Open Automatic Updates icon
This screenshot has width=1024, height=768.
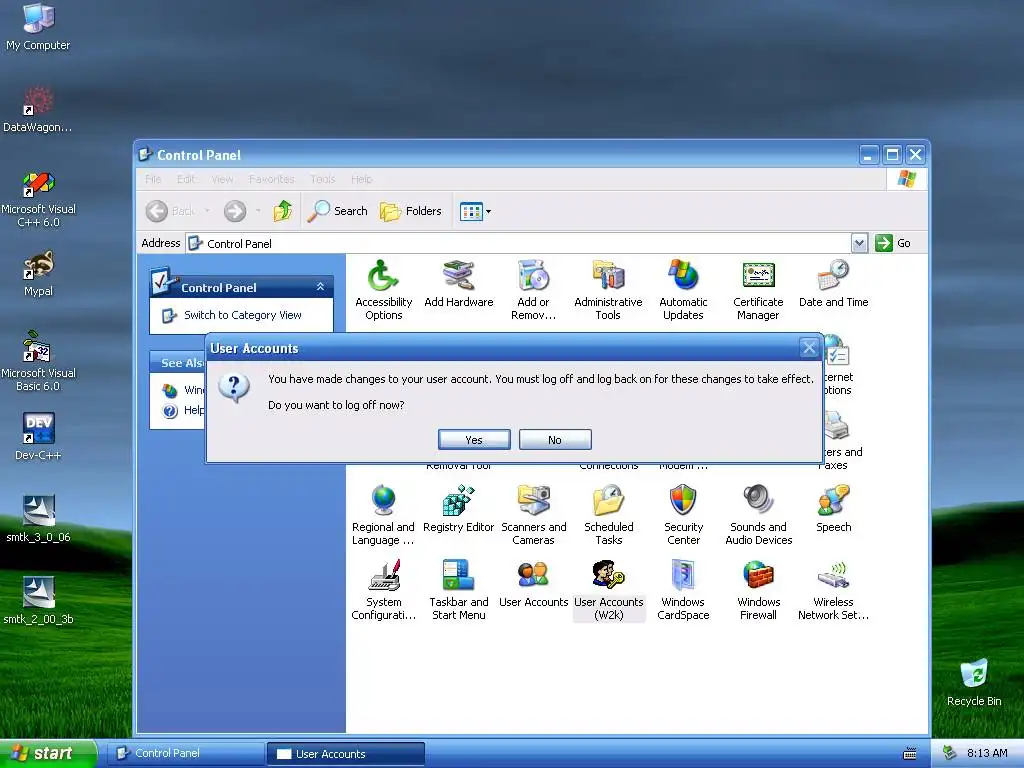click(x=683, y=290)
